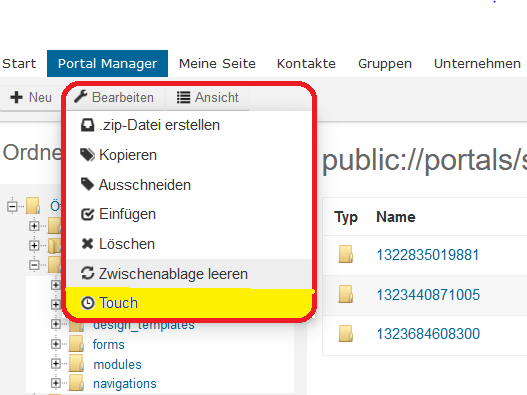Screen dimensions: 527x395
Task: Switch to the Gruppen tab
Action: (385, 64)
